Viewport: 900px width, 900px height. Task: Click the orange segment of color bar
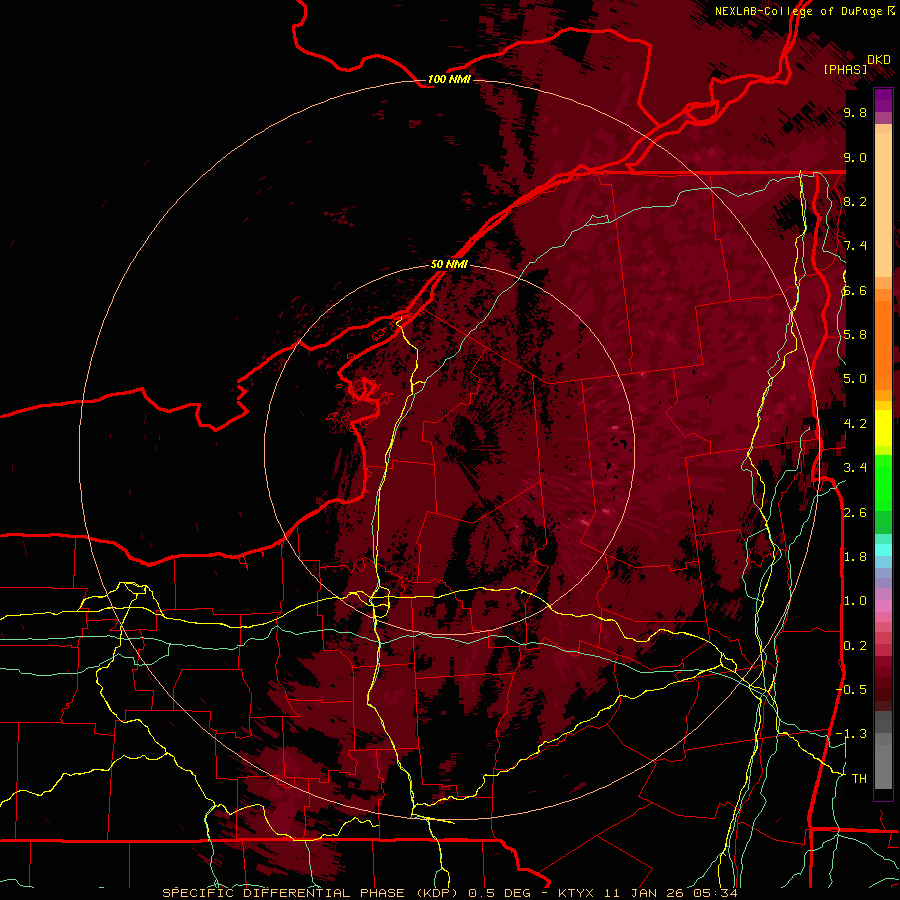click(x=883, y=344)
